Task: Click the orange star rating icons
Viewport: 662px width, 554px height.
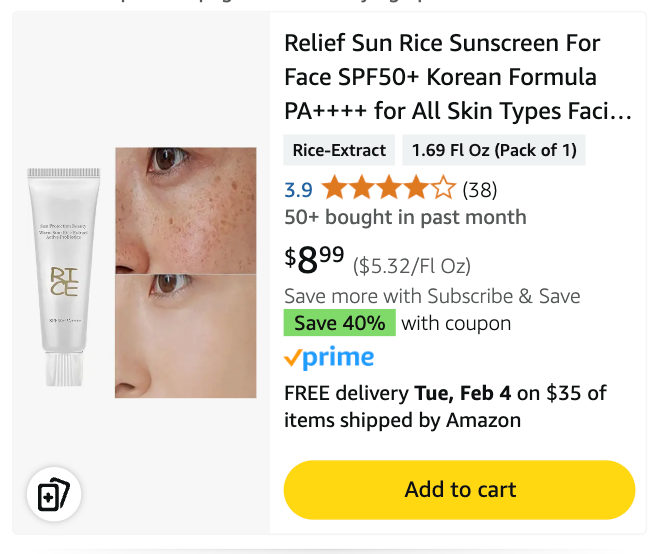Action: pos(389,189)
